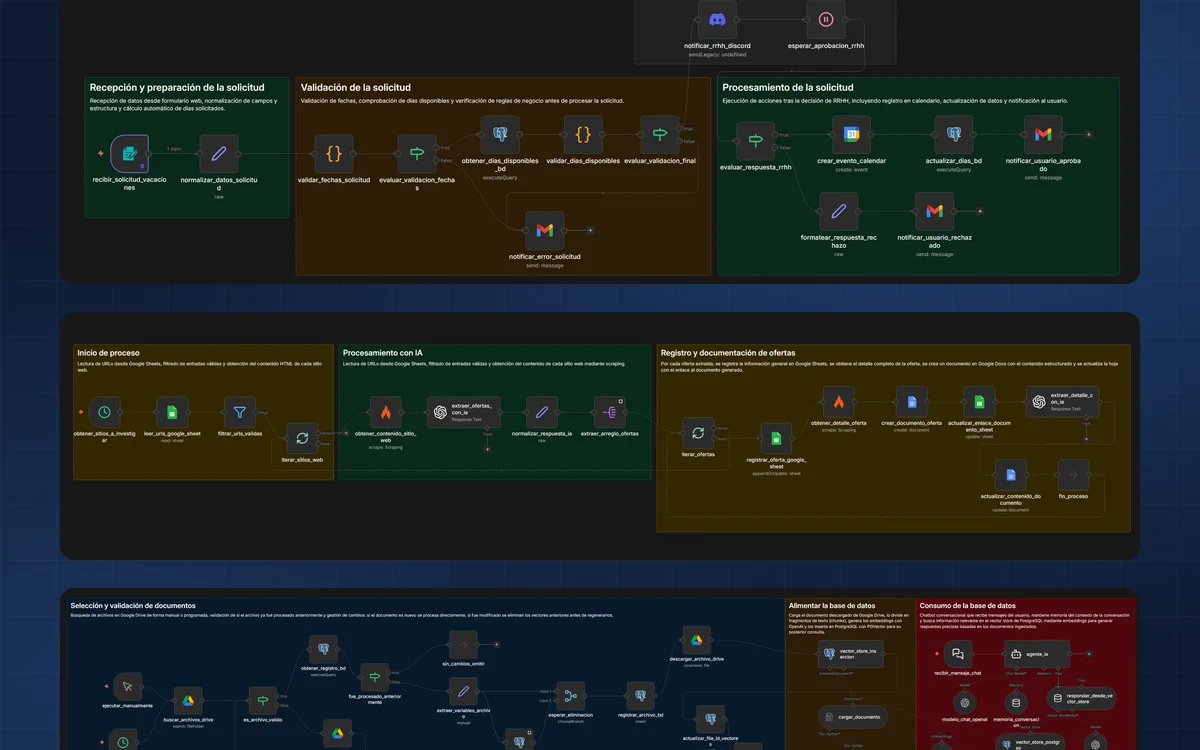Click the ejecutar_manualmente manual trigger node
The width and height of the screenshot is (1200, 750).
coord(127,686)
